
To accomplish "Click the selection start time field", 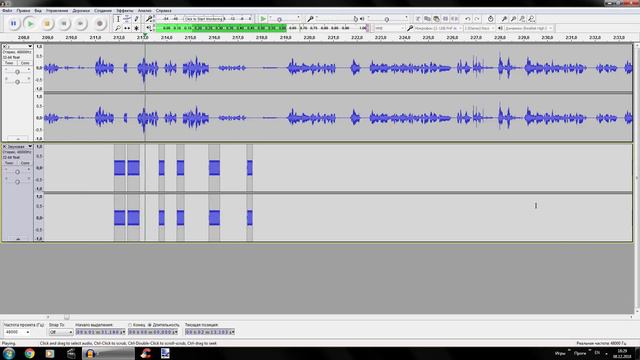I will pos(100,332).
